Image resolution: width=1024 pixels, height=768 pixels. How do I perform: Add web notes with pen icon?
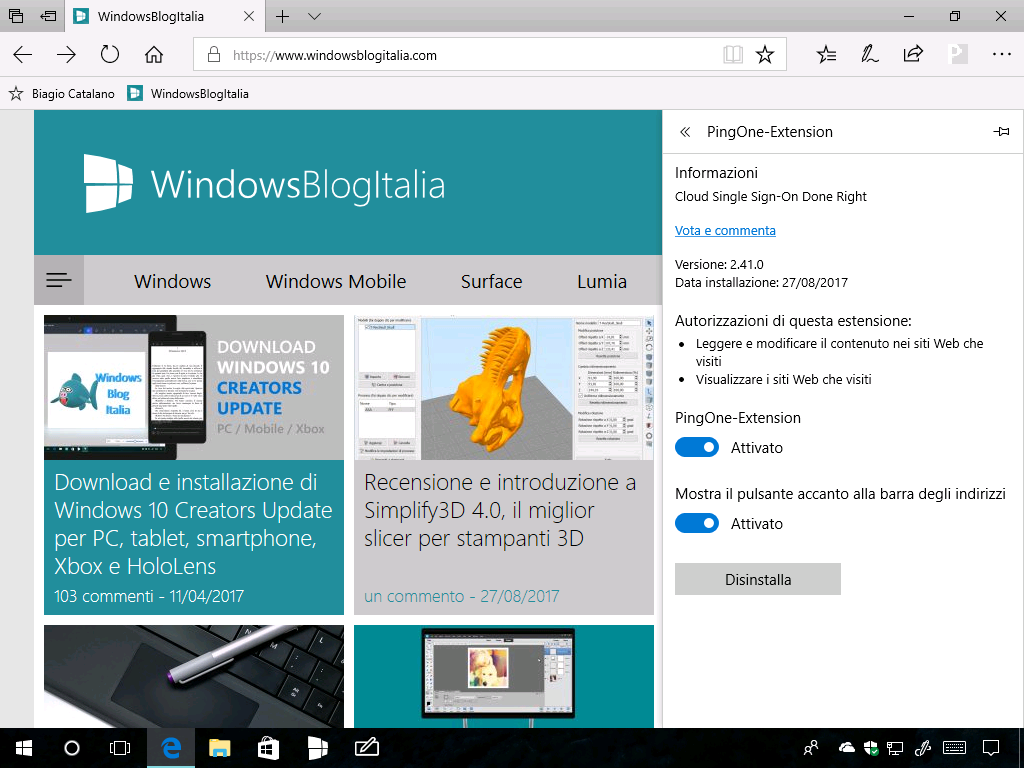869,54
